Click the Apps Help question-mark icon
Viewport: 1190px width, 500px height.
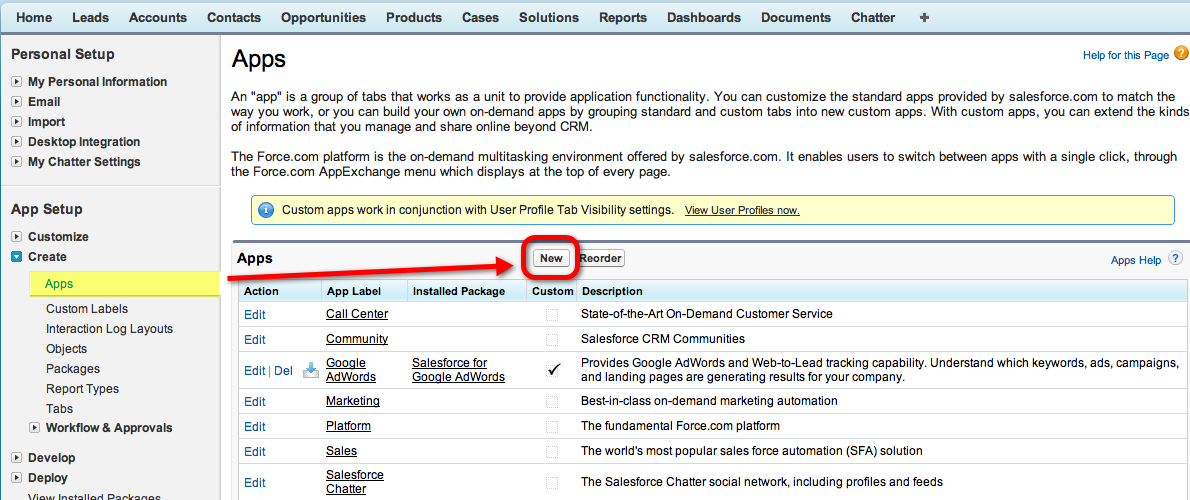click(x=1176, y=259)
